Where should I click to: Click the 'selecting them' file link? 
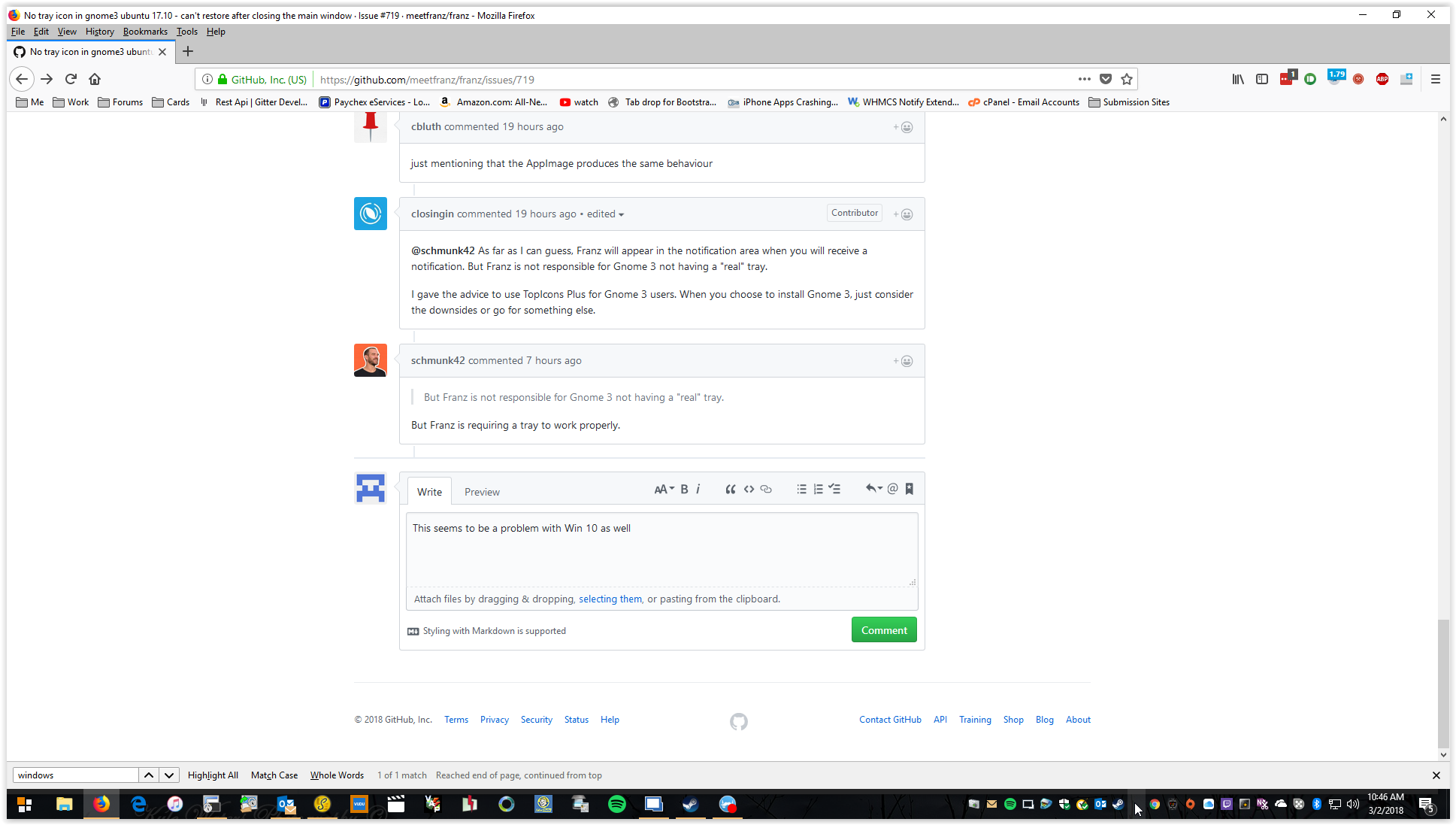(x=610, y=599)
